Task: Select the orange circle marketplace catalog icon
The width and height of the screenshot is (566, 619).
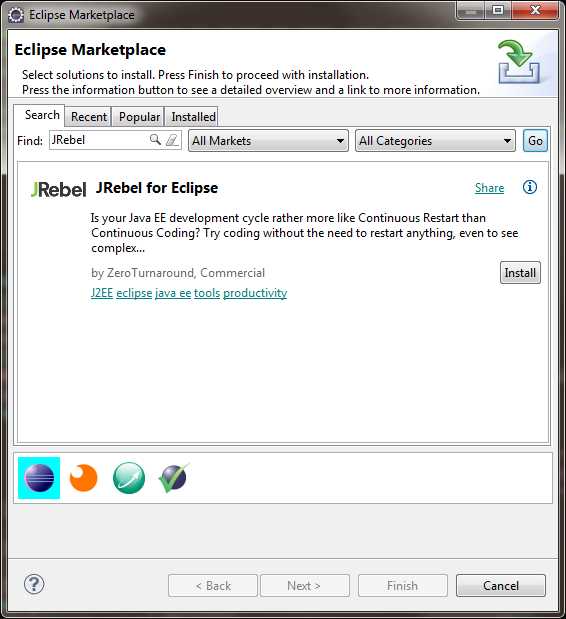Action: 83,478
